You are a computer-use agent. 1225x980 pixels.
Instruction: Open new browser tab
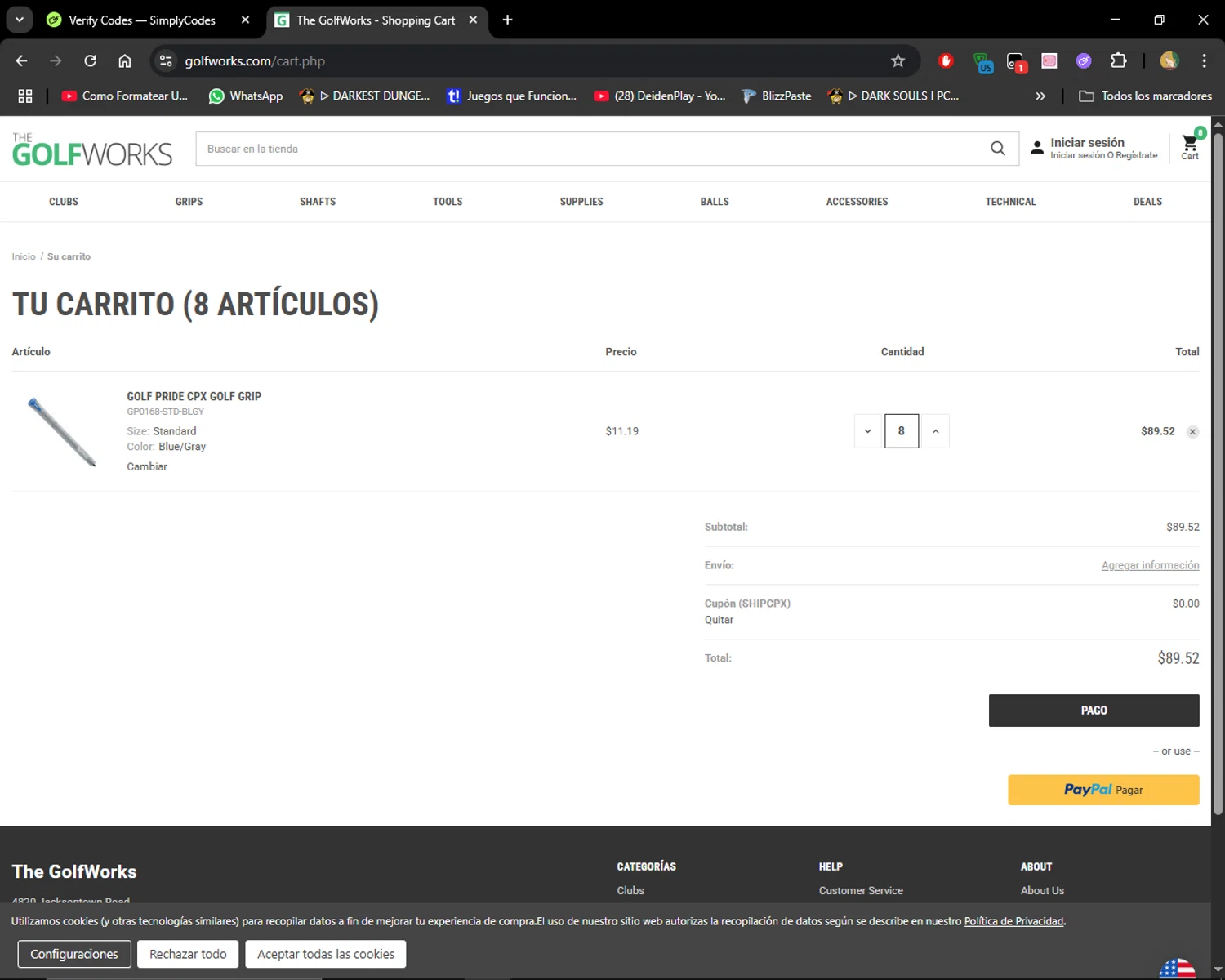(507, 20)
